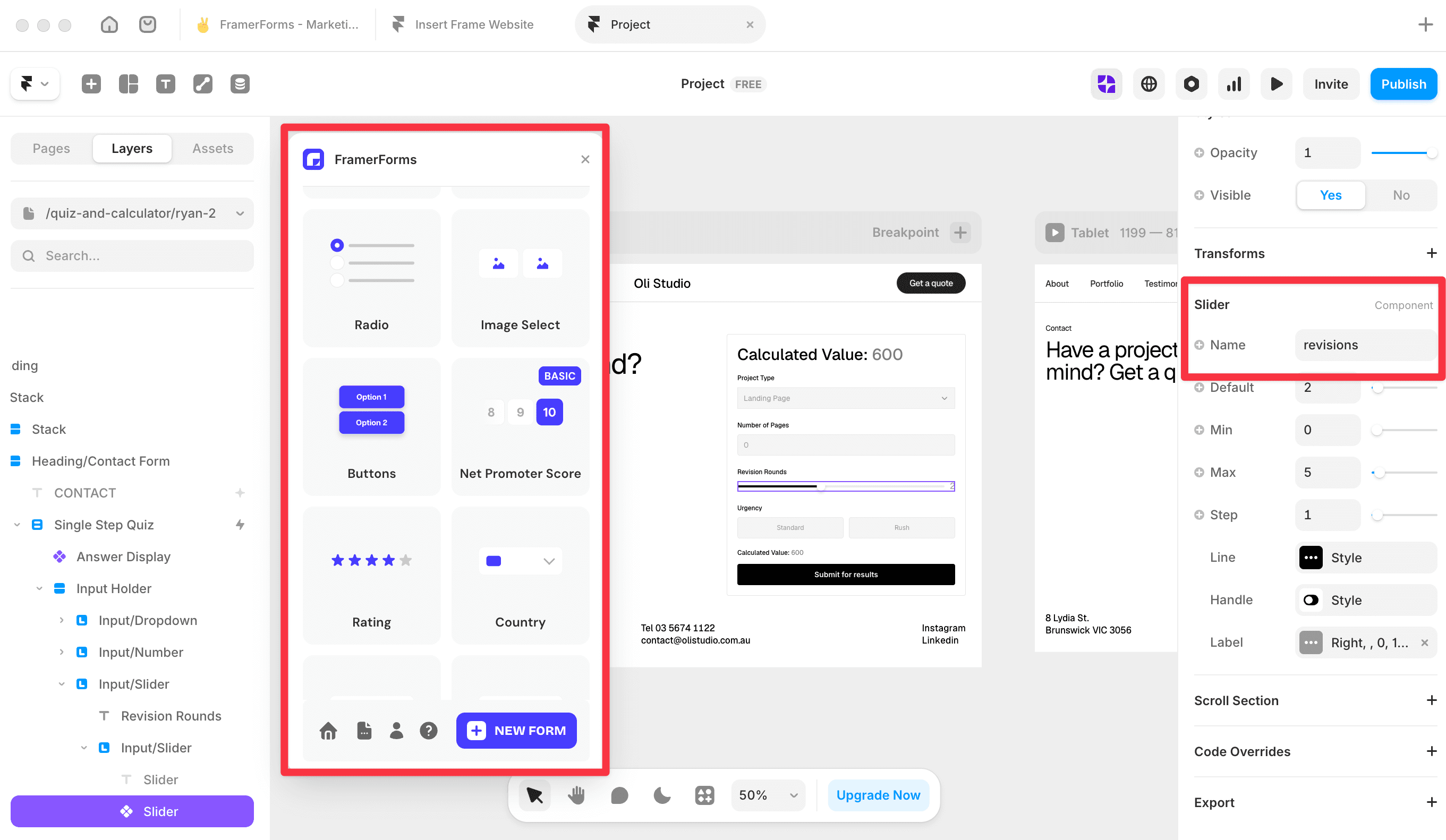
Task: Close the Project tab
Action: 750,24
